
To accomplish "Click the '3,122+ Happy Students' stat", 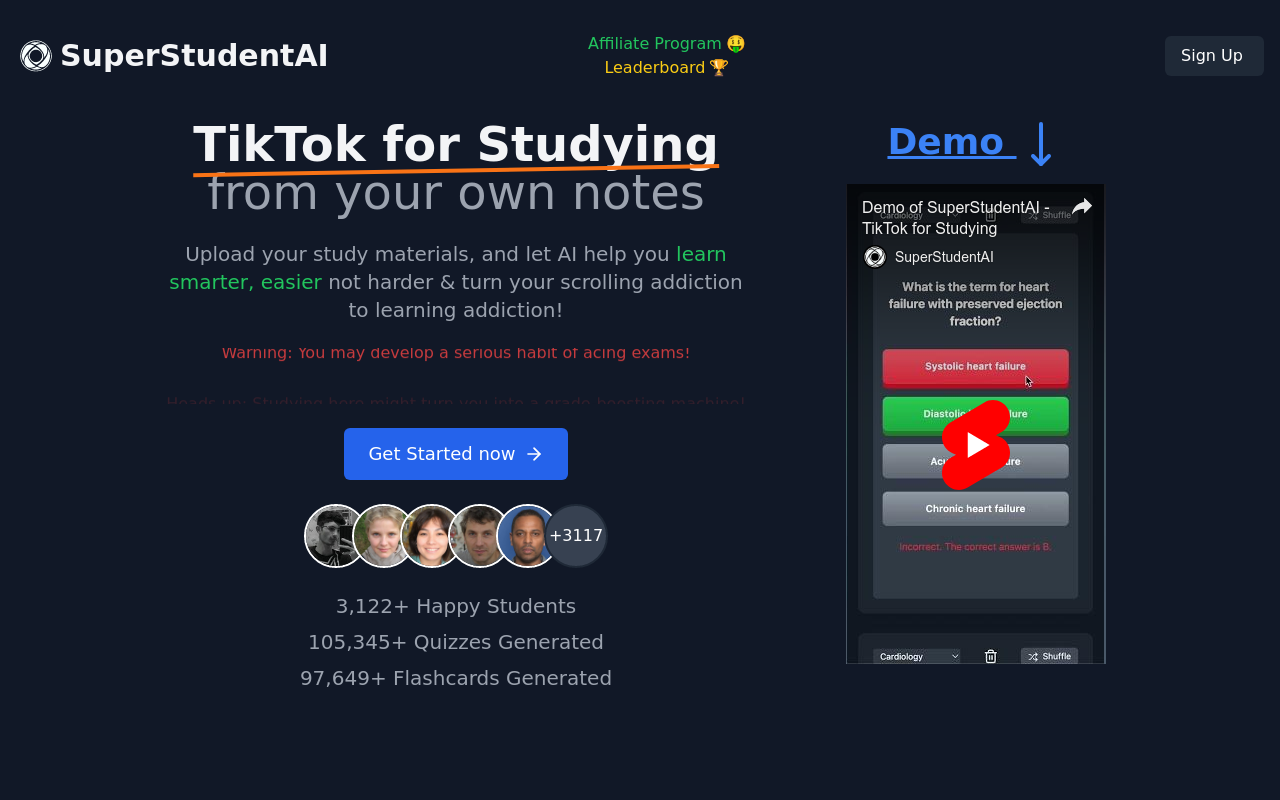I will tap(456, 606).
